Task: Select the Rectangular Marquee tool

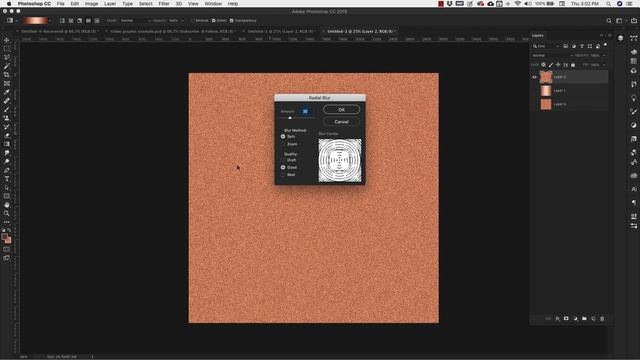Action: [x=7, y=49]
